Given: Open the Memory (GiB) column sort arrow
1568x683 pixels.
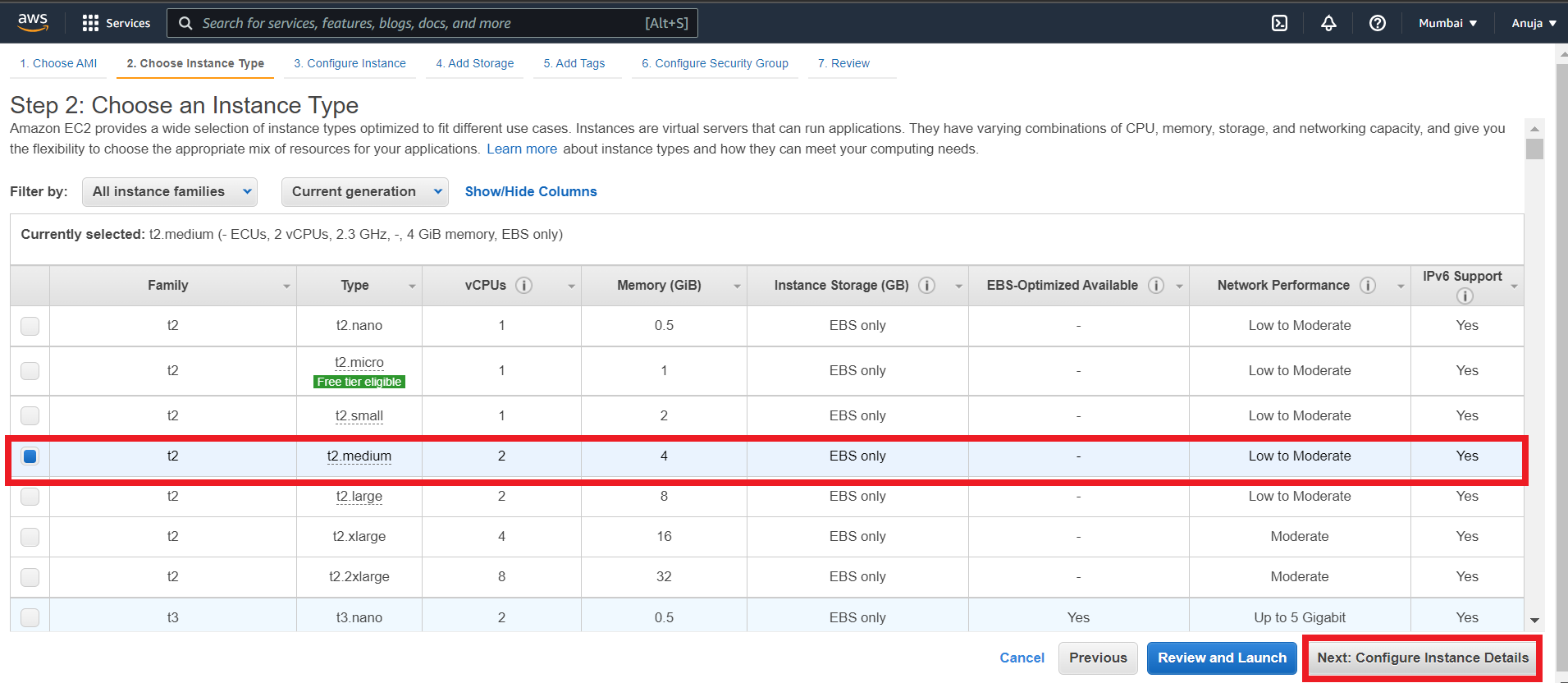Looking at the screenshot, I should coord(737,286).
